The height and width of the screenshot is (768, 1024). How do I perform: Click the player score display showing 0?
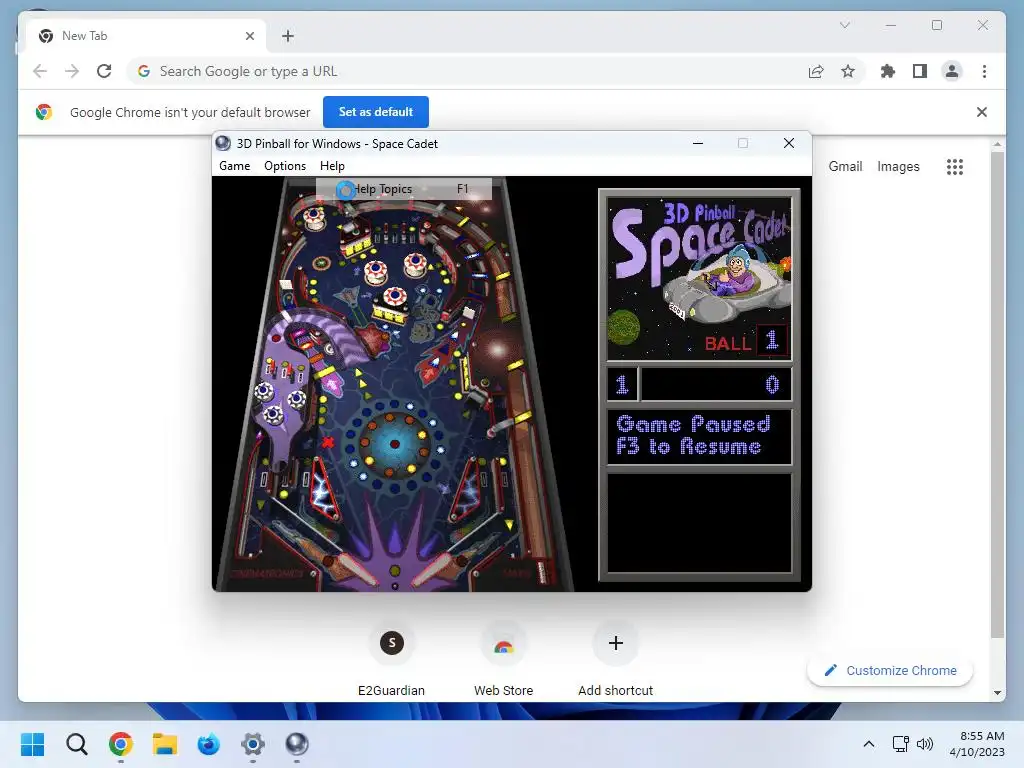pos(716,385)
